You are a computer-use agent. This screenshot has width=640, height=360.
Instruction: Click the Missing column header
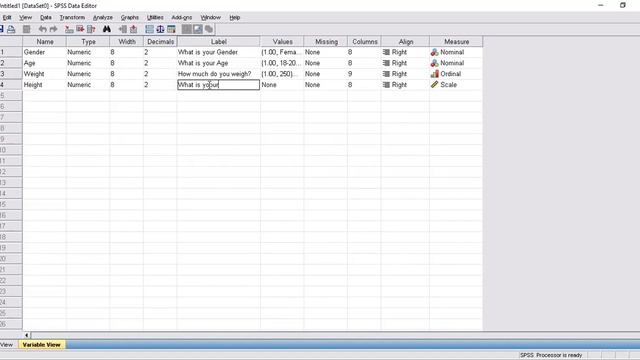tap(326, 42)
